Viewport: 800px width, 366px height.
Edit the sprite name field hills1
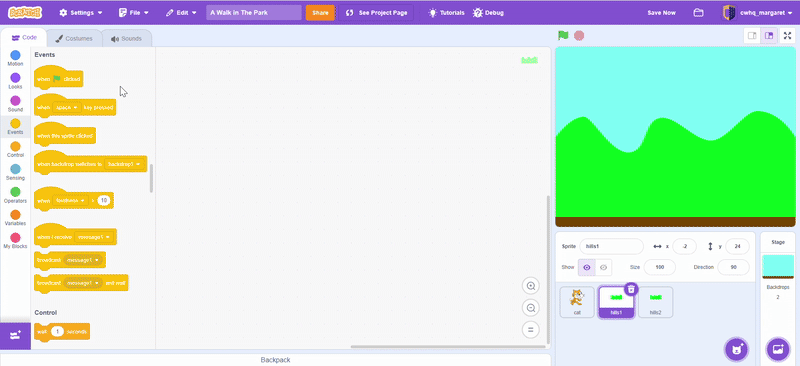tap(611, 246)
